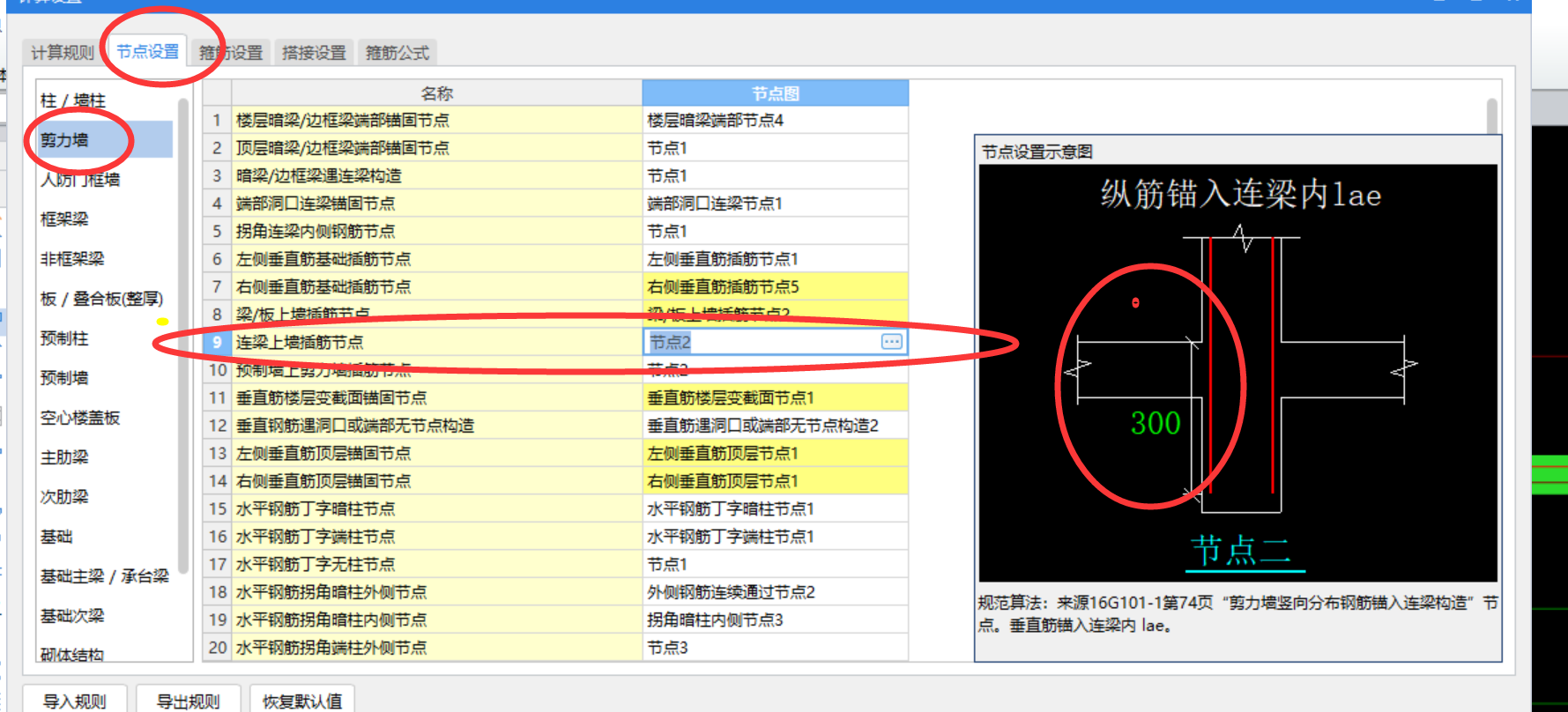The image size is (1568, 712).
Task: Click the 垂直筋楼层变截面节点1 cell
Action: pos(776,397)
